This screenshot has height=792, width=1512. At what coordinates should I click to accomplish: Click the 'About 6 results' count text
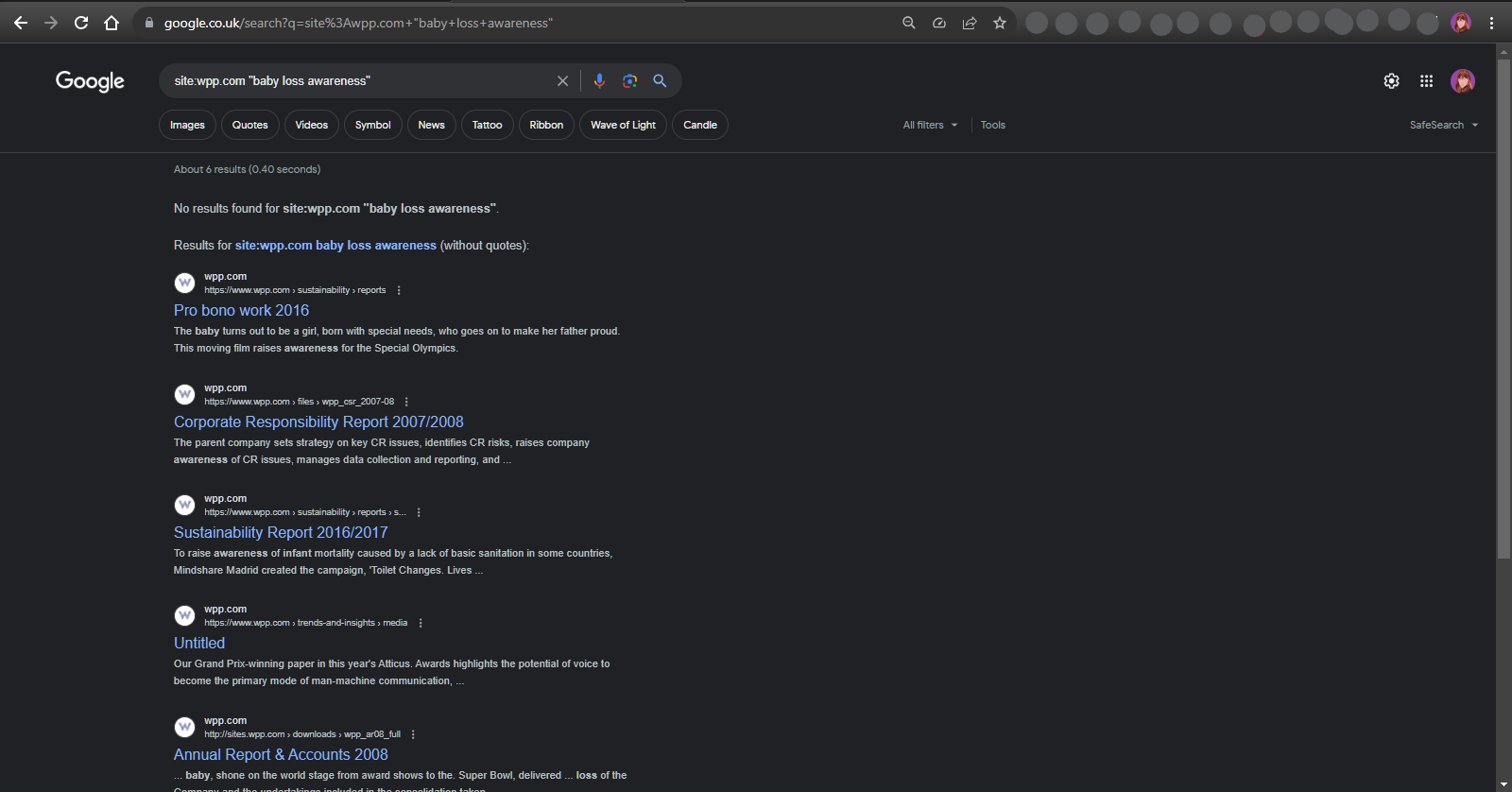coord(247,169)
